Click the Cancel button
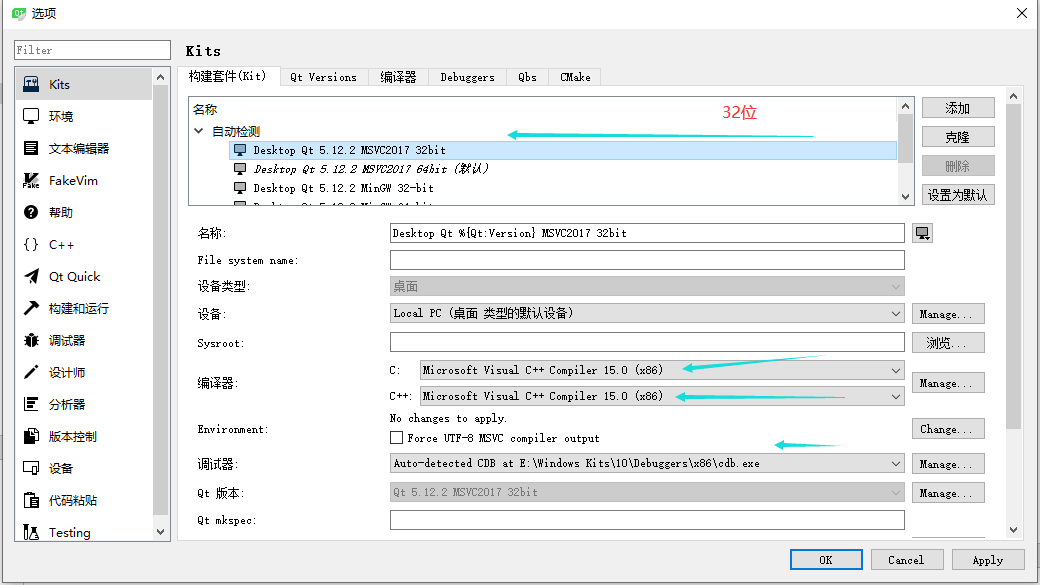Image resolution: width=1040 pixels, height=585 pixels. [x=907, y=560]
